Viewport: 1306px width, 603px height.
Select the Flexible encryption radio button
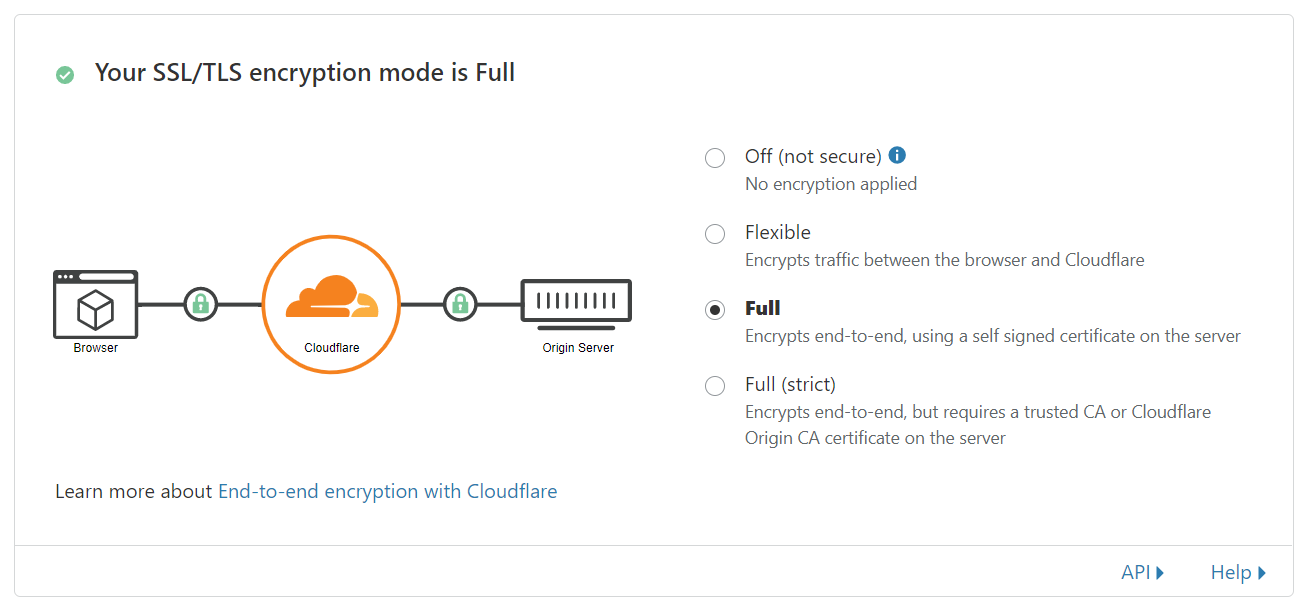715,234
